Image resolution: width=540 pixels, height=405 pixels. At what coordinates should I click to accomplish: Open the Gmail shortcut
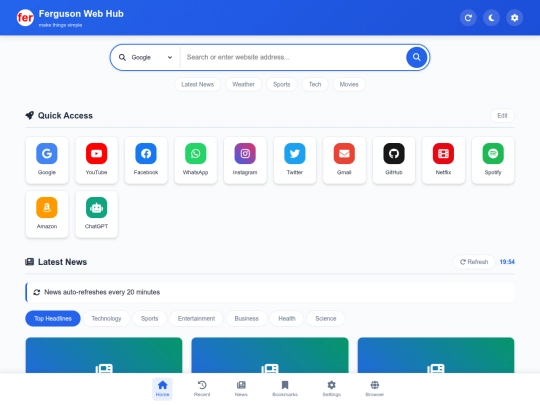point(344,160)
